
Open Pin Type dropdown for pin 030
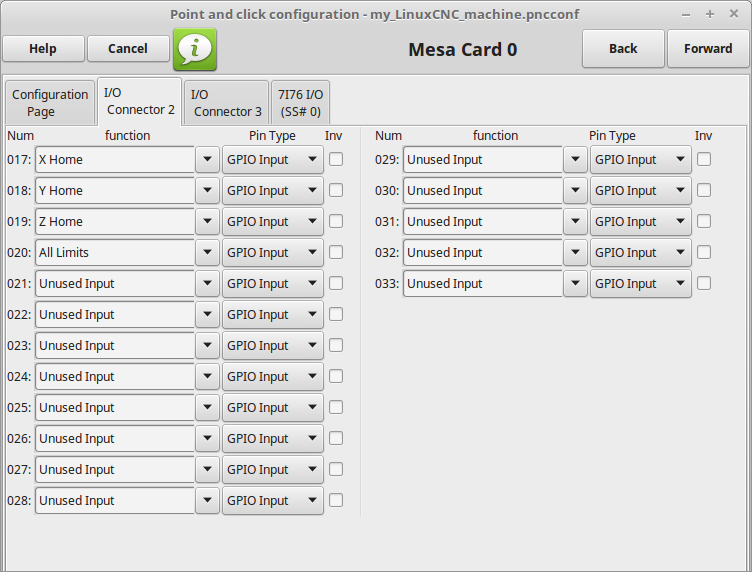641,190
